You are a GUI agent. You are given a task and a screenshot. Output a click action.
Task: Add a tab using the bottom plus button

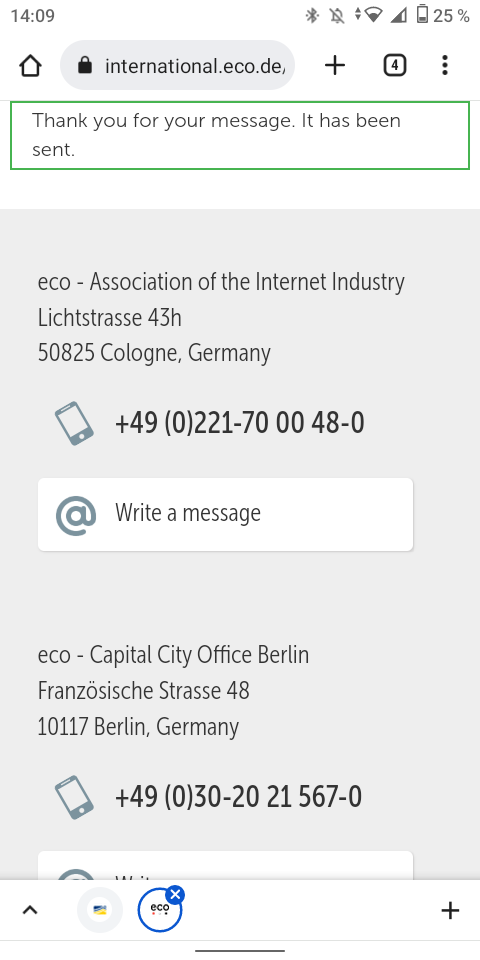(450, 910)
